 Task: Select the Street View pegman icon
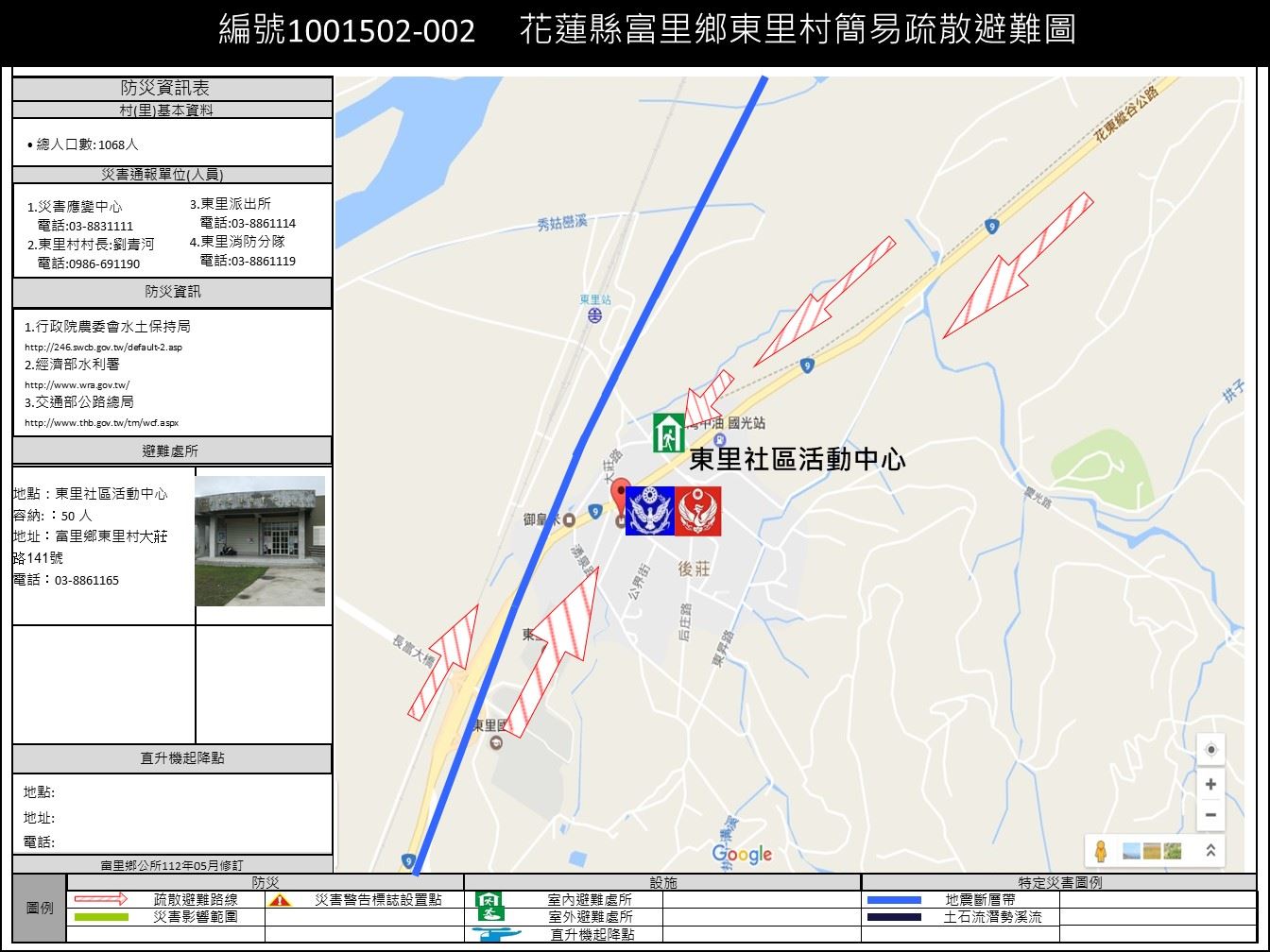[x=1100, y=850]
